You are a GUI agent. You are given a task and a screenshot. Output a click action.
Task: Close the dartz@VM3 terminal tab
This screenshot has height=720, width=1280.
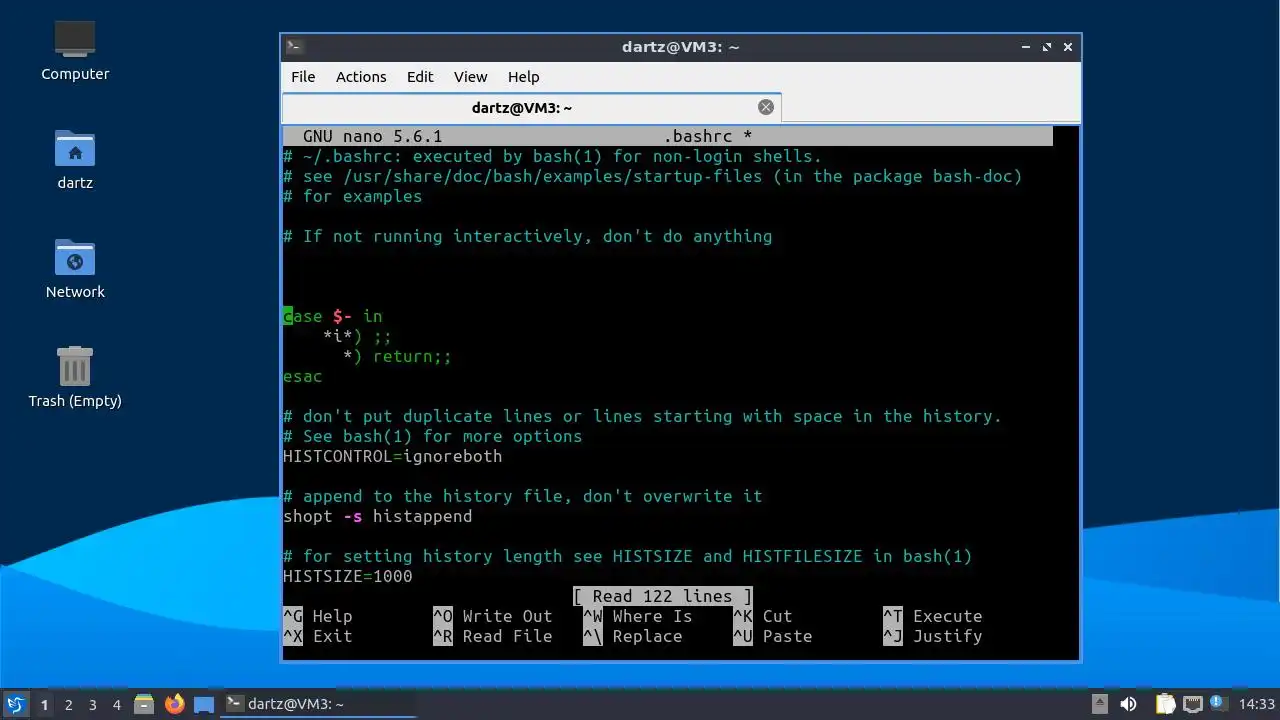point(766,107)
